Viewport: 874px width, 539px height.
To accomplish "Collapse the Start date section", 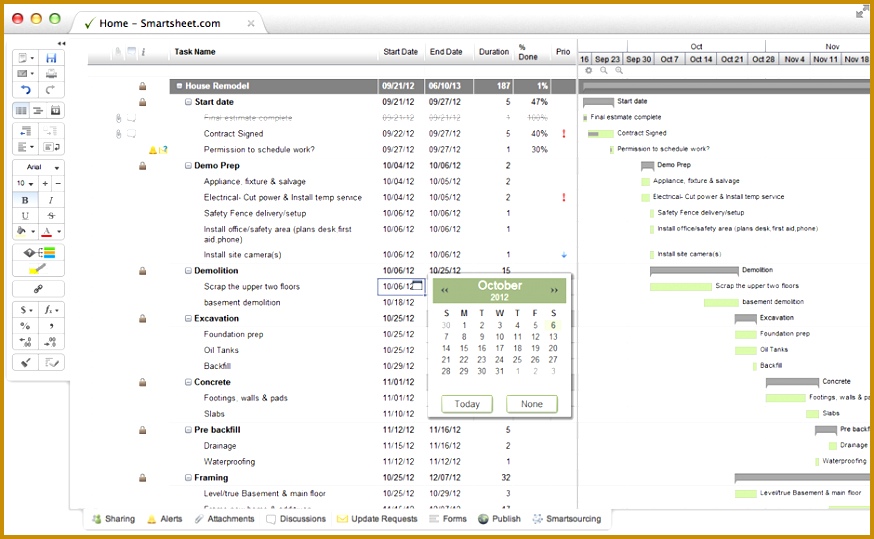I will point(188,102).
